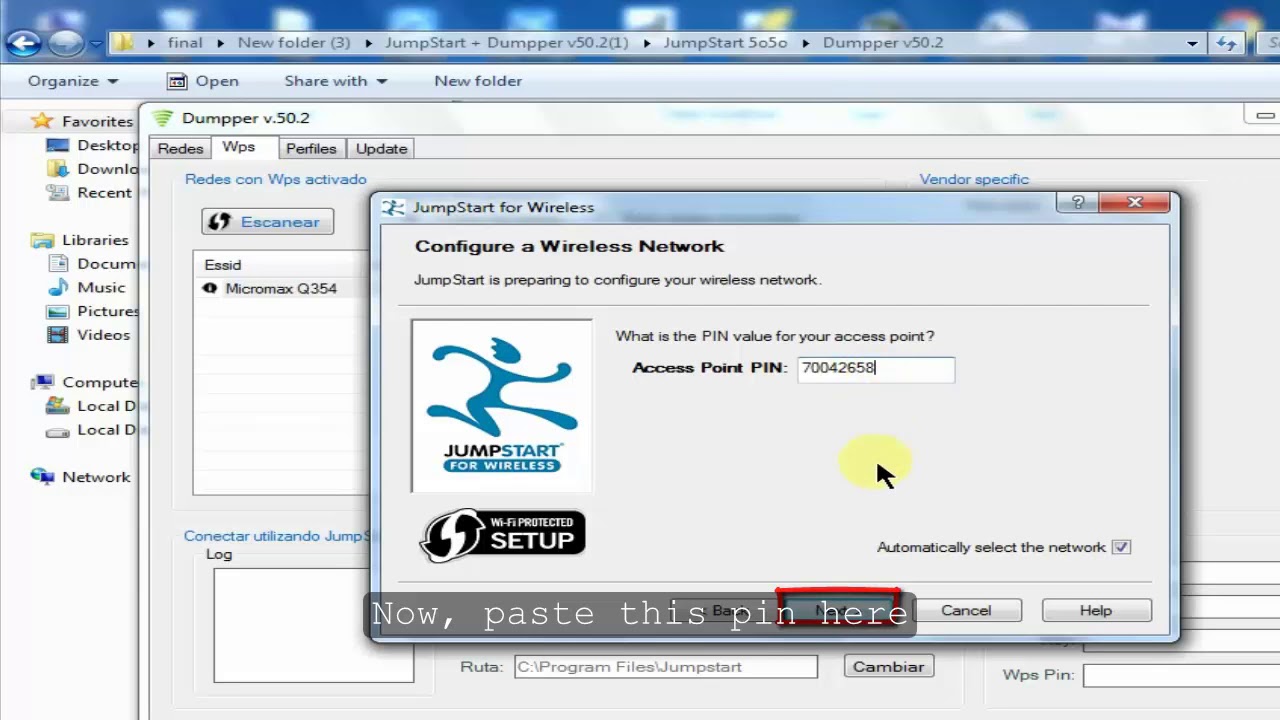The image size is (1280, 720).
Task: Open the recent locations arrow beside navigation buttons
Action: pyautogui.click(x=96, y=44)
